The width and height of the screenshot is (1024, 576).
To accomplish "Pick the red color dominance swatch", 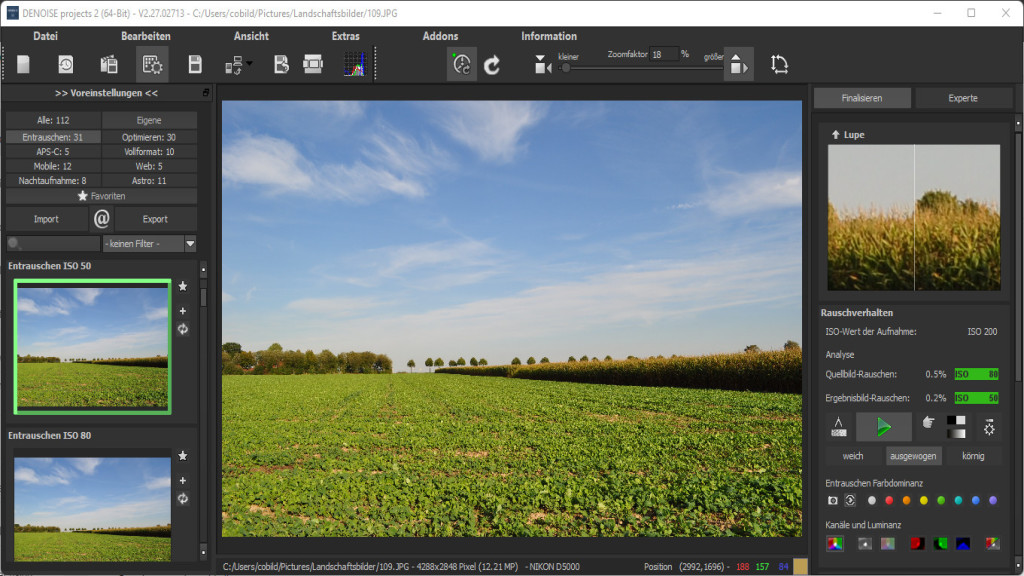I will pyautogui.click(x=889, y=500).
